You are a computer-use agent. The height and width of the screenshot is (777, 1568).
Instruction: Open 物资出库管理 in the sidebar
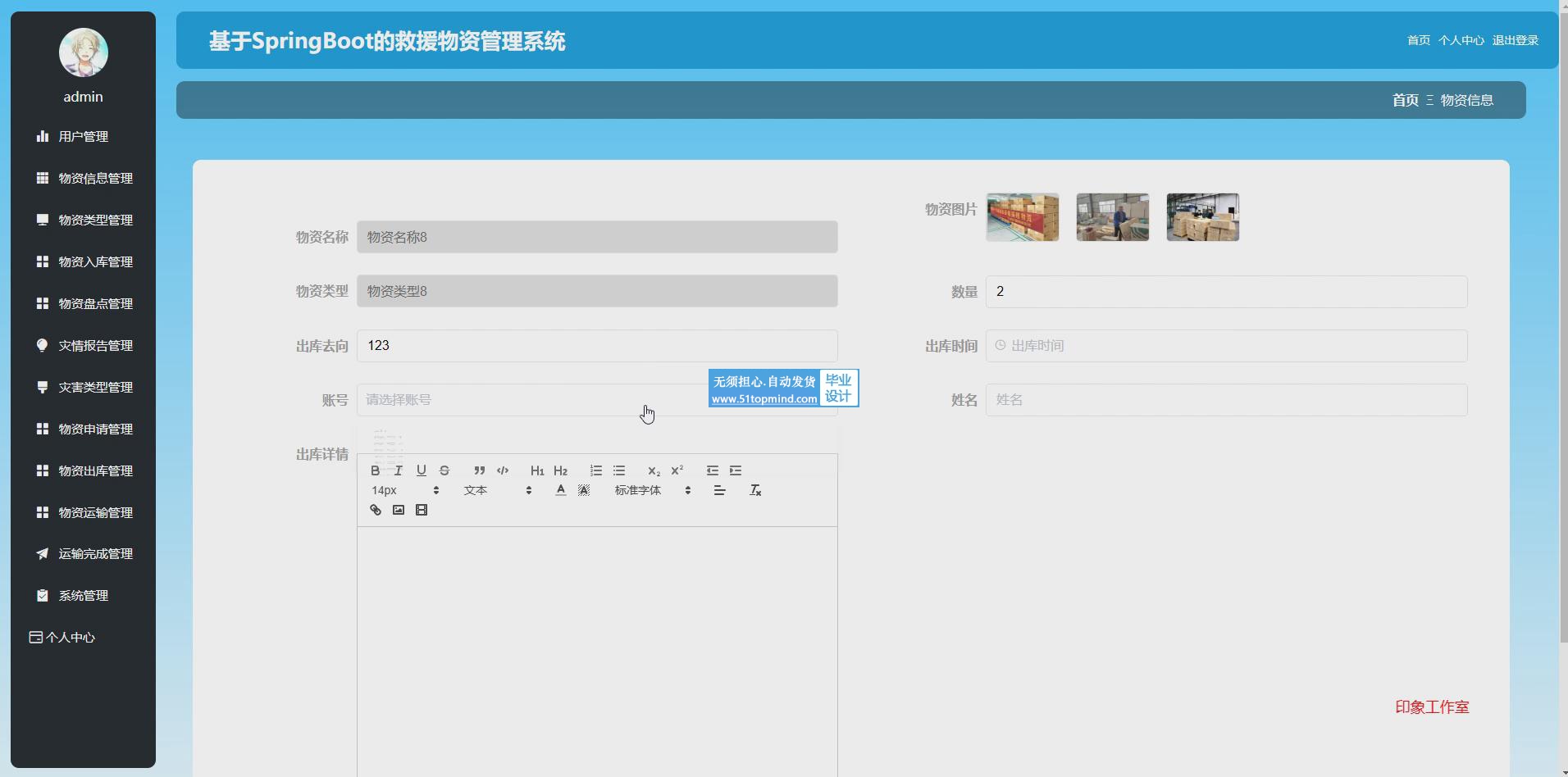pyautogui.click(x=95, y=470)
